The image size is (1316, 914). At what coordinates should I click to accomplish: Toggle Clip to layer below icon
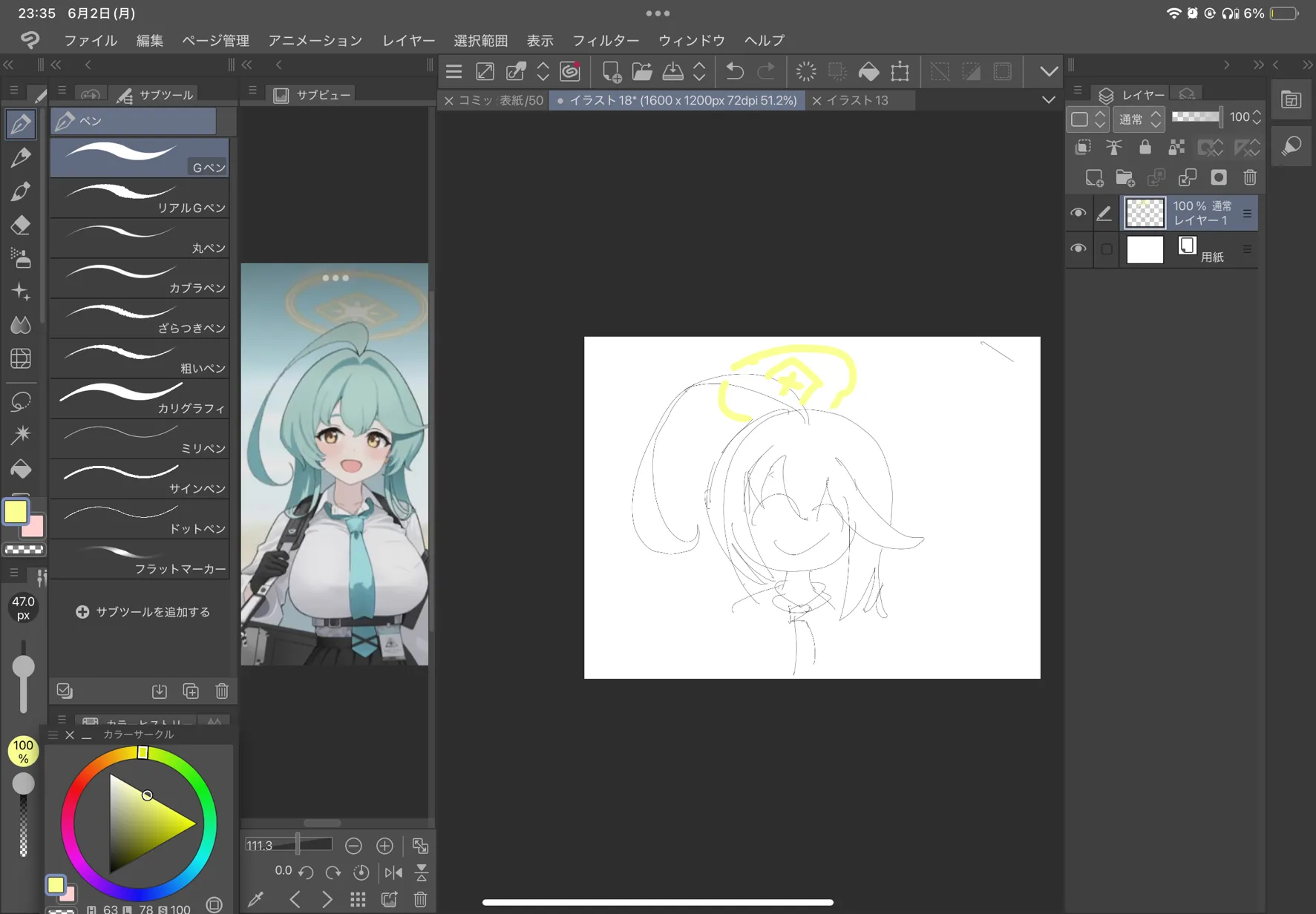1083,147
